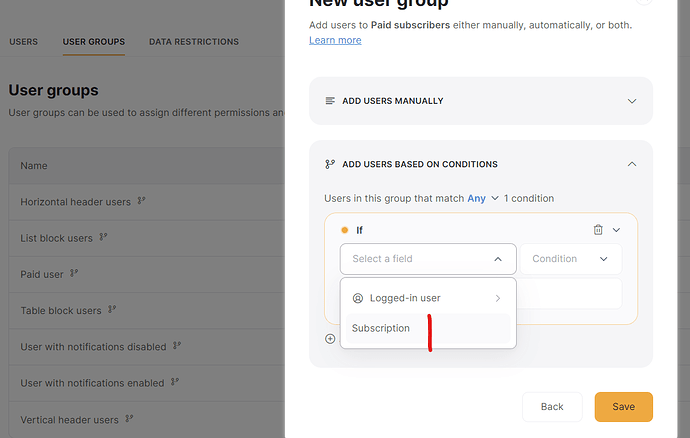Open the Any match type dropdown
Viewport: 690px width, 438px height.
(483, 199)
